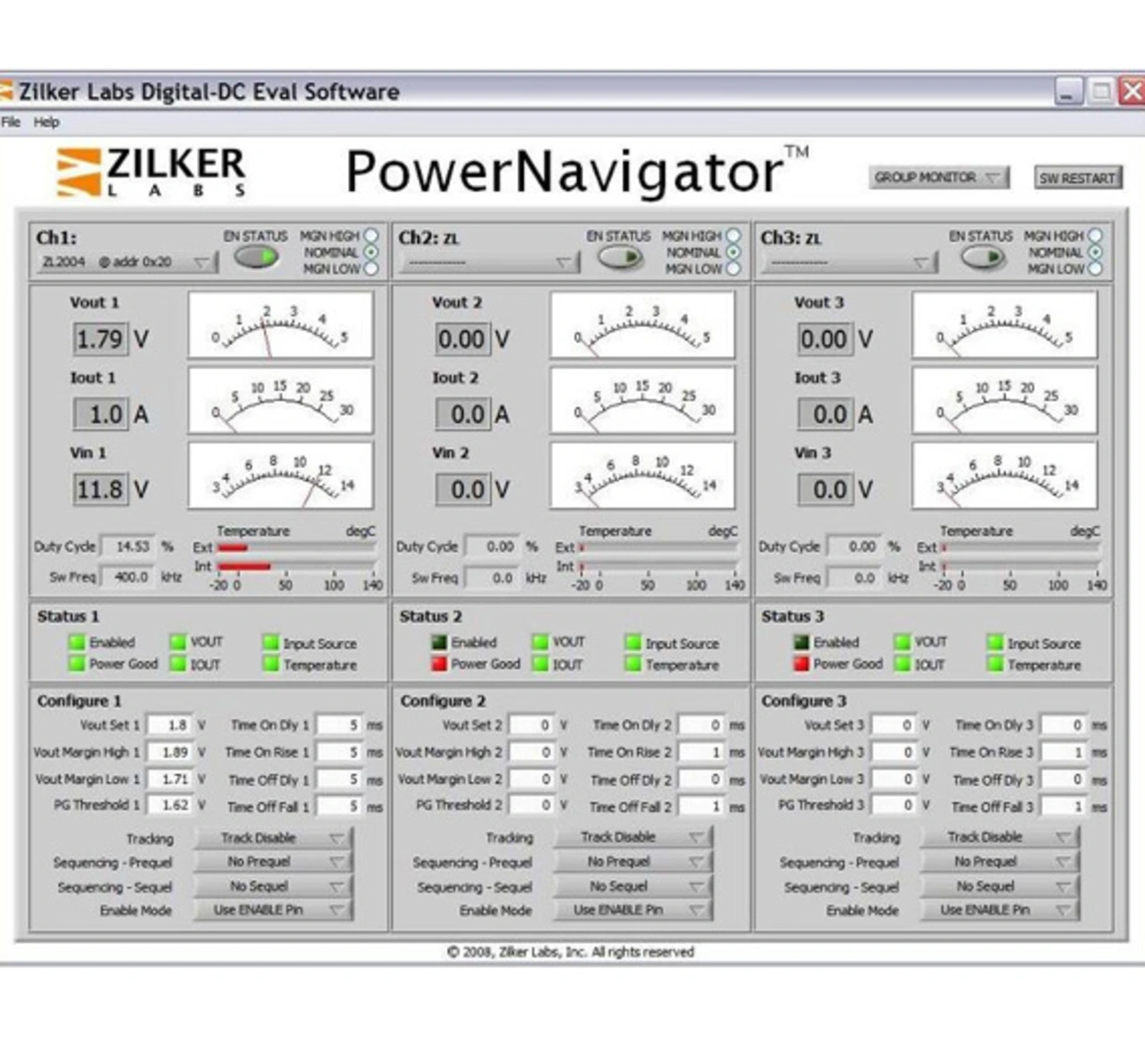Viewport: 1145px width, 1064px height.
Task: Click Status 2 red Power Good indicator
Action: point(439,663)
